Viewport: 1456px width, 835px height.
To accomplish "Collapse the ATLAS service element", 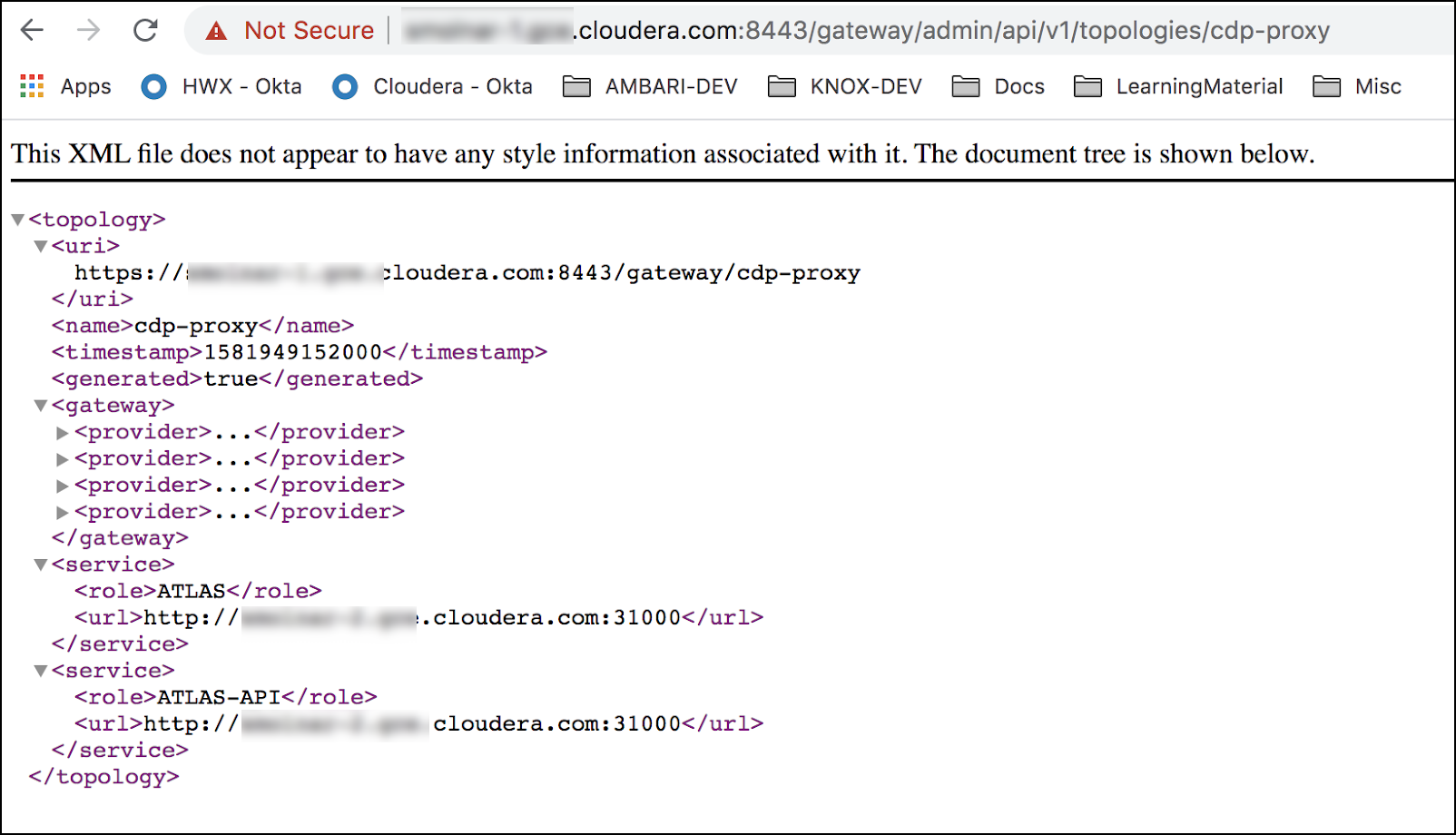I will (40, 565).
